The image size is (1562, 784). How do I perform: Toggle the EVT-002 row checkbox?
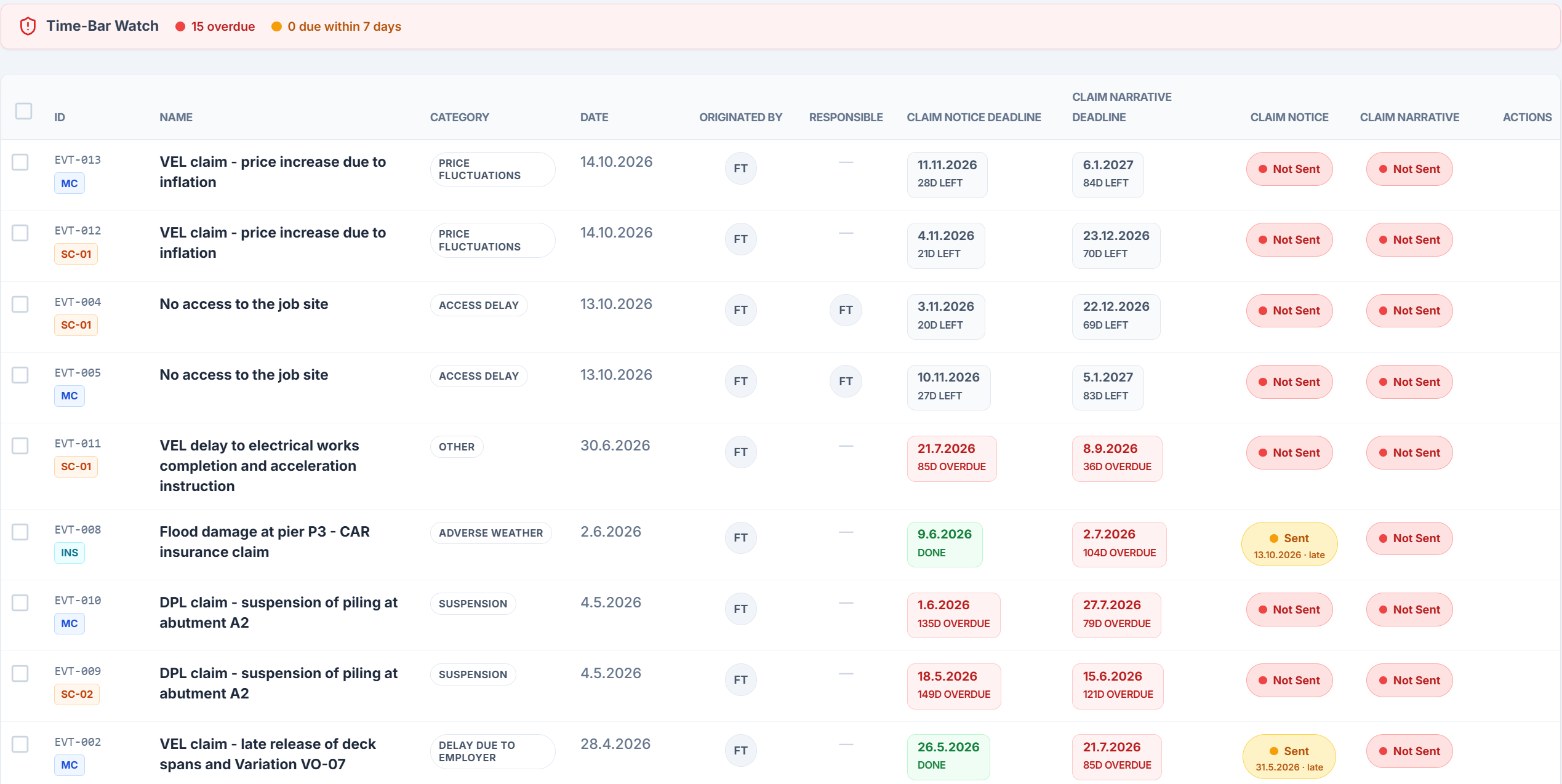(20, 745)
